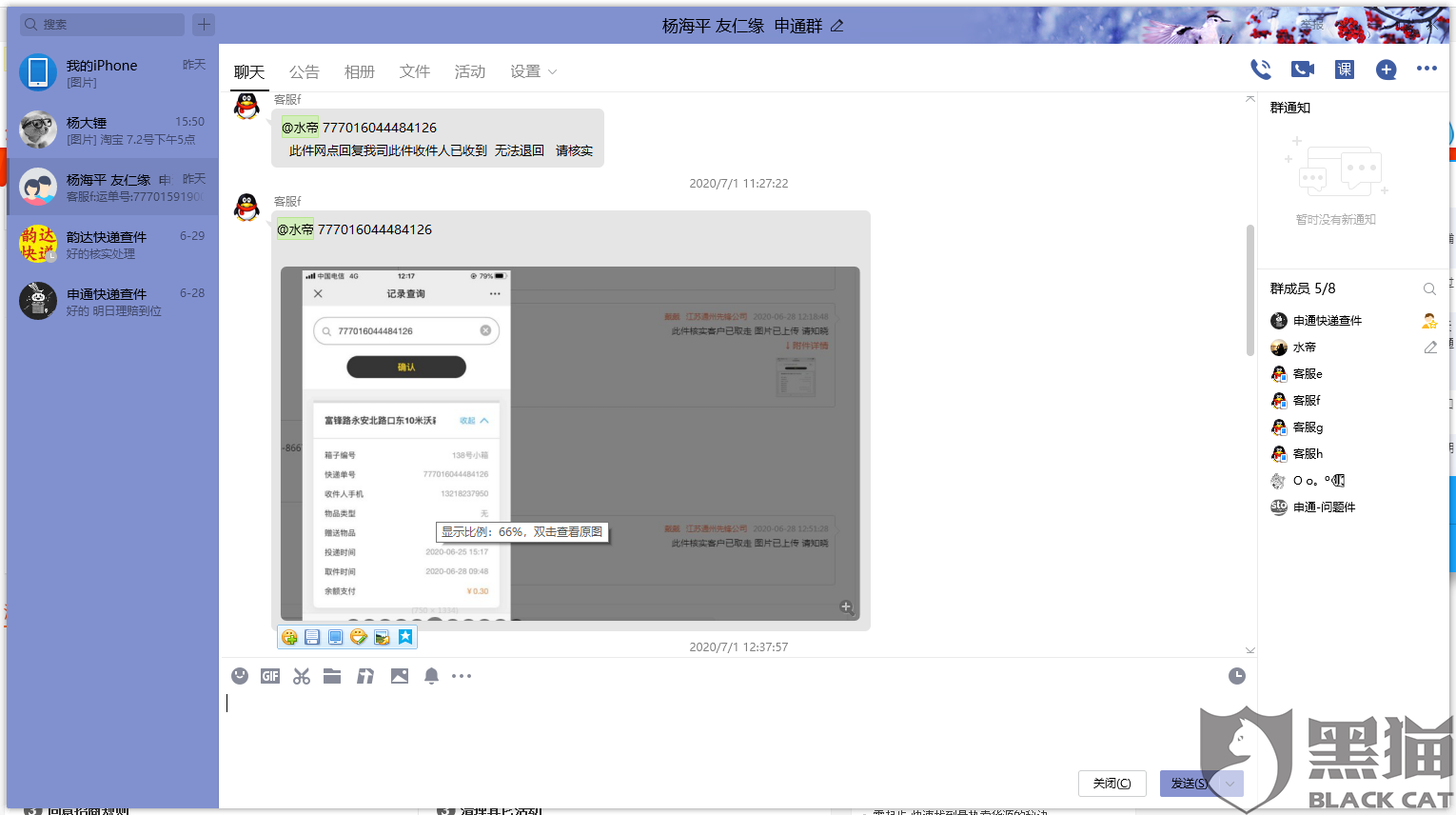
Task: Click the 搜索 search field in sidebar
Action: 100,23
